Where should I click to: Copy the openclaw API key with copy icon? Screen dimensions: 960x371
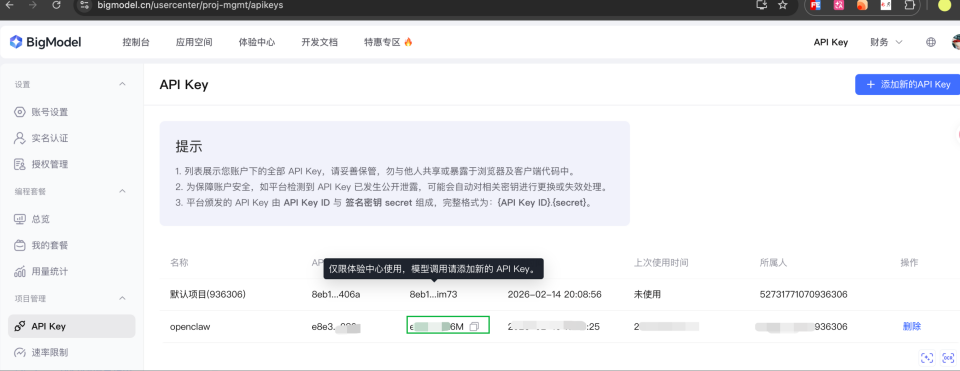[x=473, y=327]
